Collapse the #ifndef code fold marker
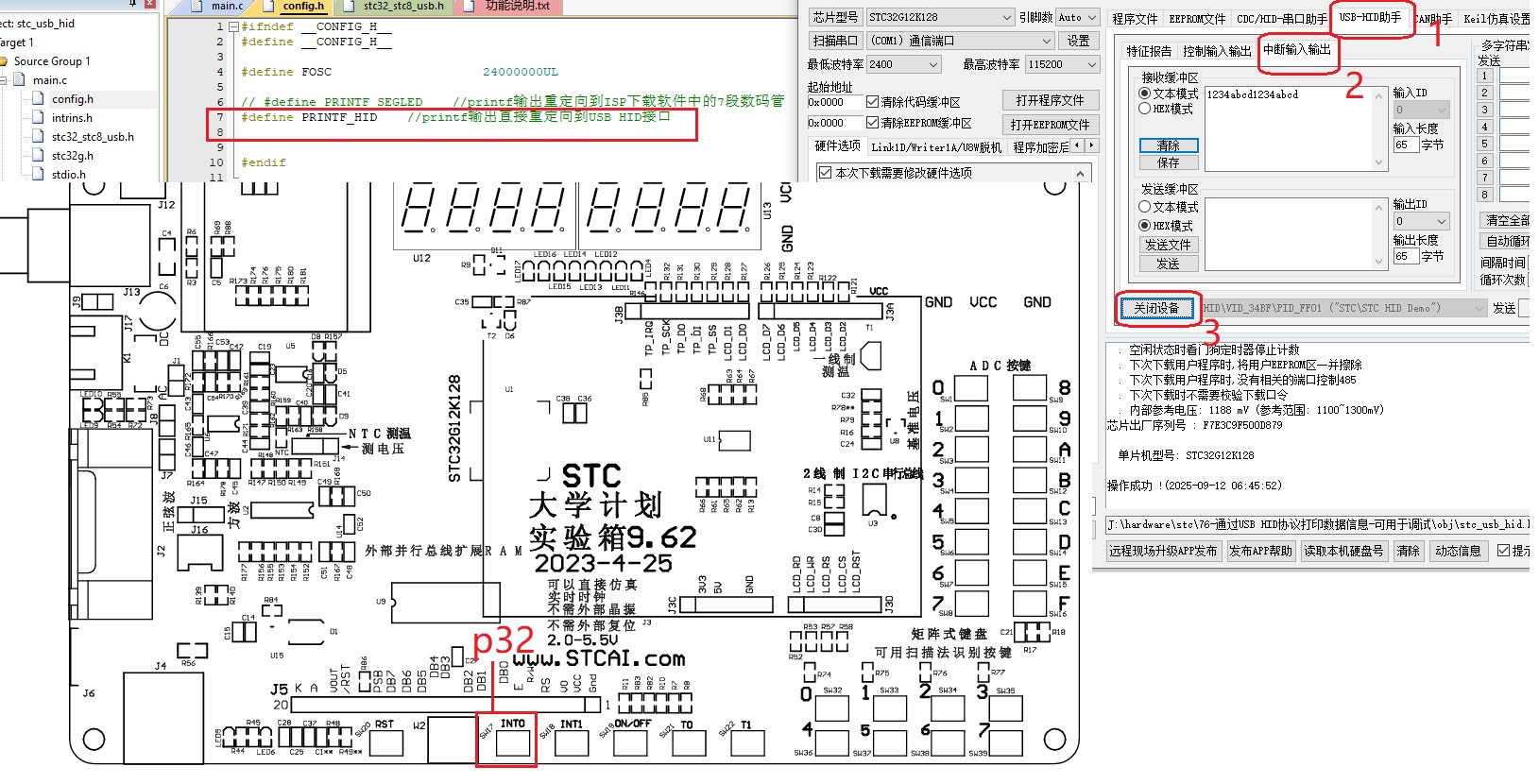This screenshot has height=784, width=1539. tap(232, 27)
